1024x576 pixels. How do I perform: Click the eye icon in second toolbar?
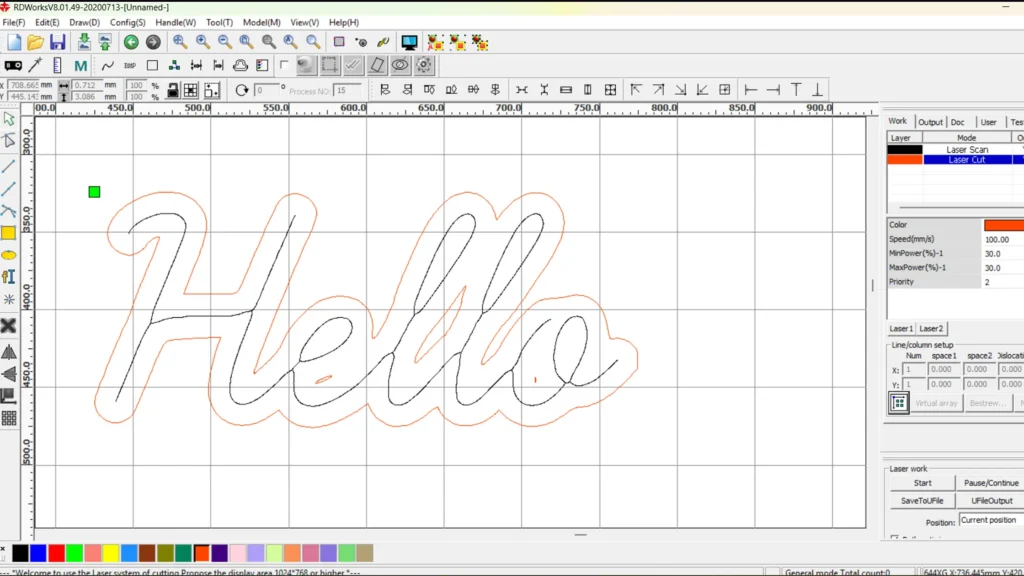400,65
